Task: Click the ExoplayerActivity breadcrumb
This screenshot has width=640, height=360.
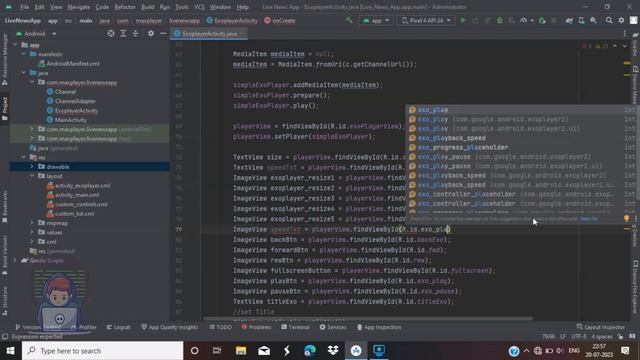Action: 232,20
